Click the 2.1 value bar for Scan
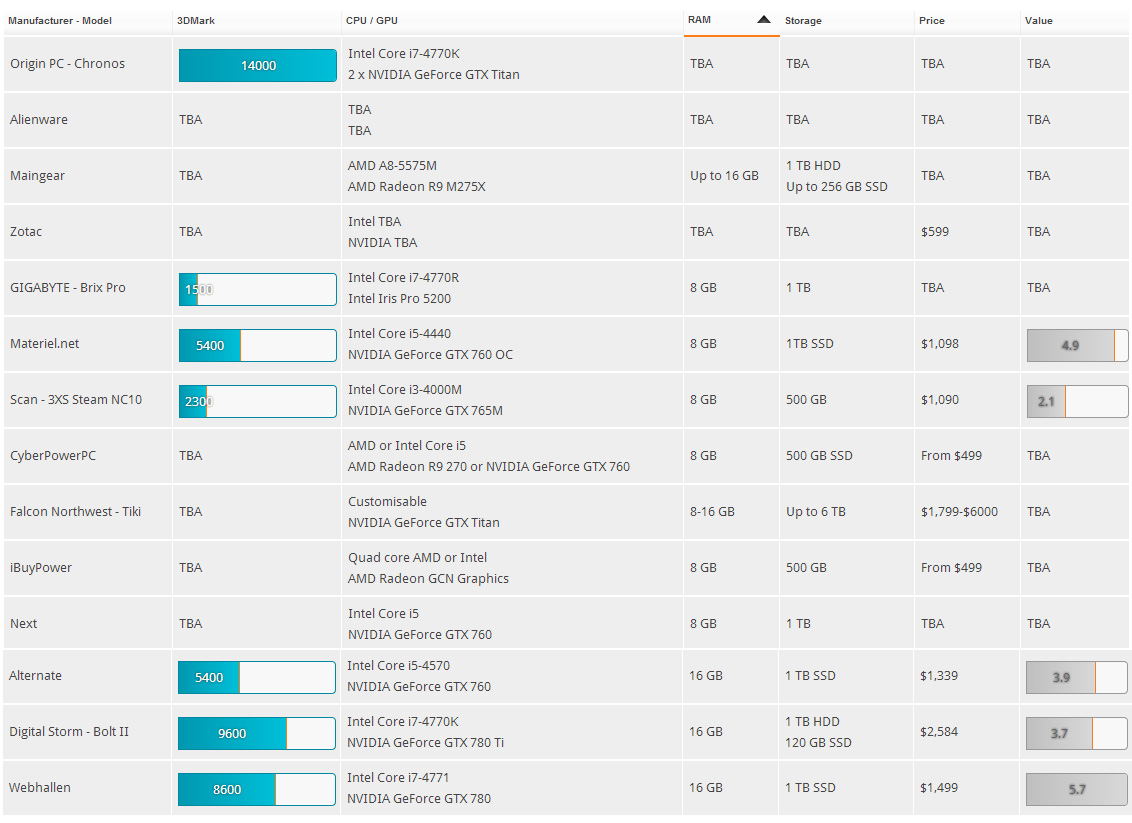 (1077, 401)
